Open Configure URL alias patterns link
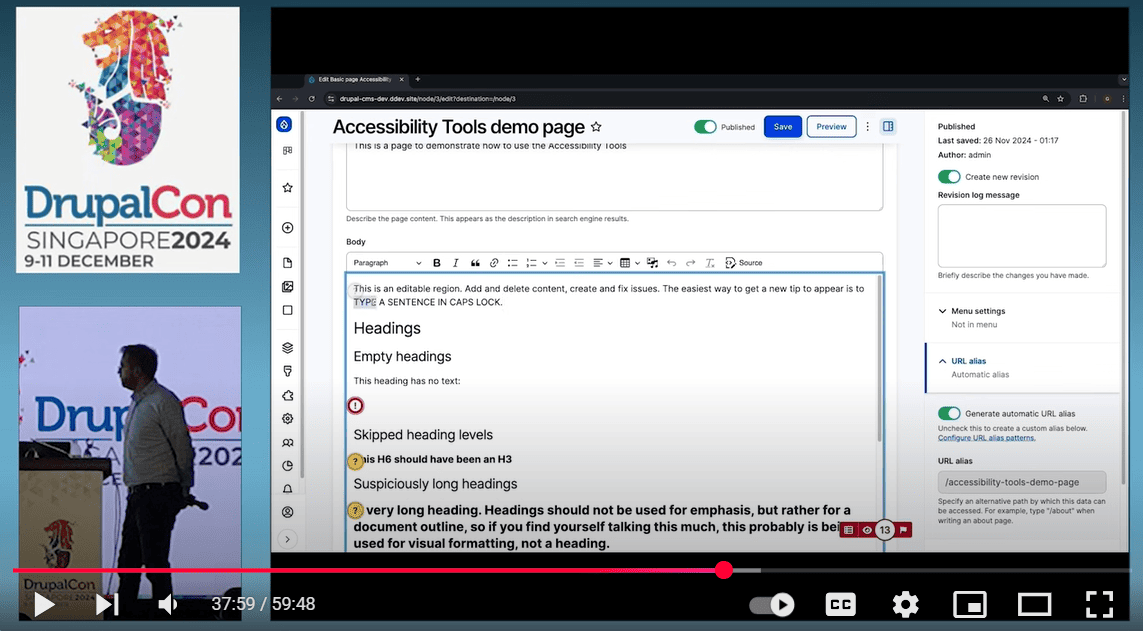The width and height of the screenshot is (1143, 631). click(986, 438)
